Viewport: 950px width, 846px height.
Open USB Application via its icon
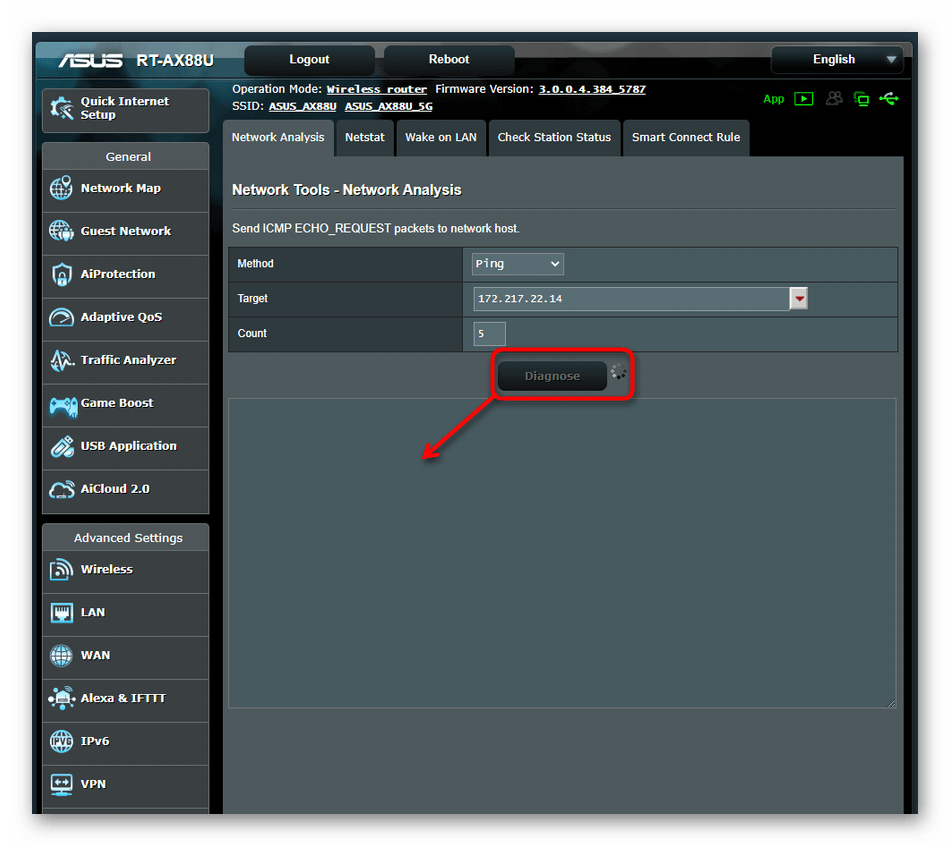click(62, 447)
